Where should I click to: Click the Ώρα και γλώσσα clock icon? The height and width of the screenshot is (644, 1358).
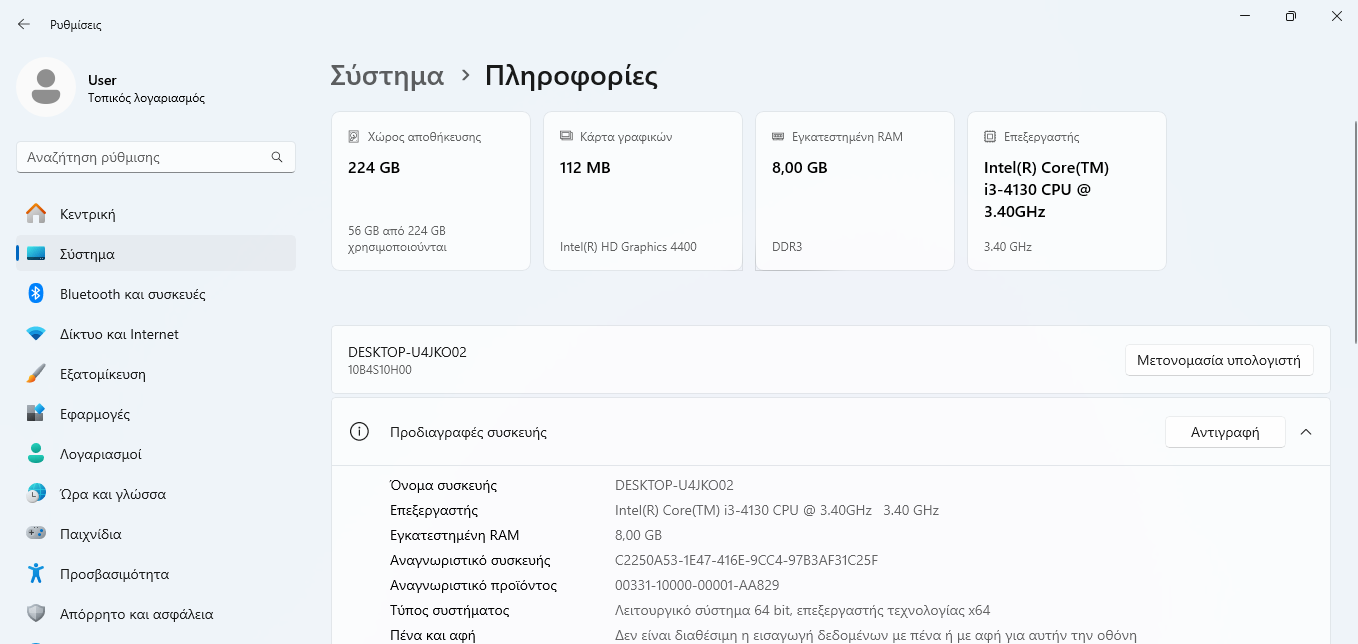coord(36,494)
